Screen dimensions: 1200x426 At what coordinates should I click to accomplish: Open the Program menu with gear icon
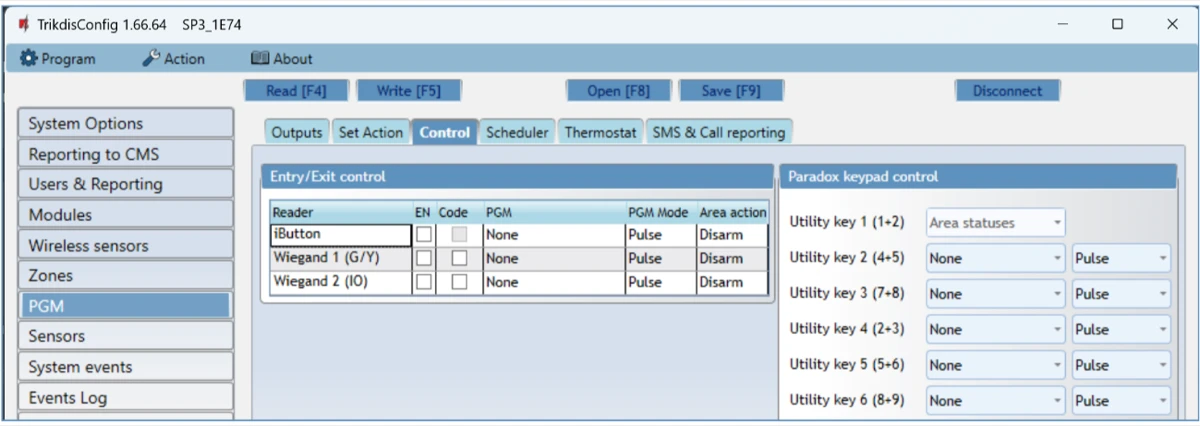point(58,59)
